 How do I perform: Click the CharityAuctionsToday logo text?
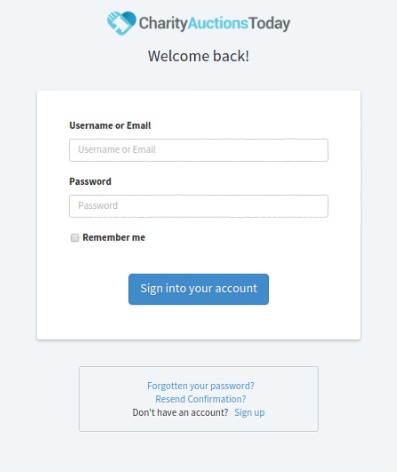[x=214, y=23]
